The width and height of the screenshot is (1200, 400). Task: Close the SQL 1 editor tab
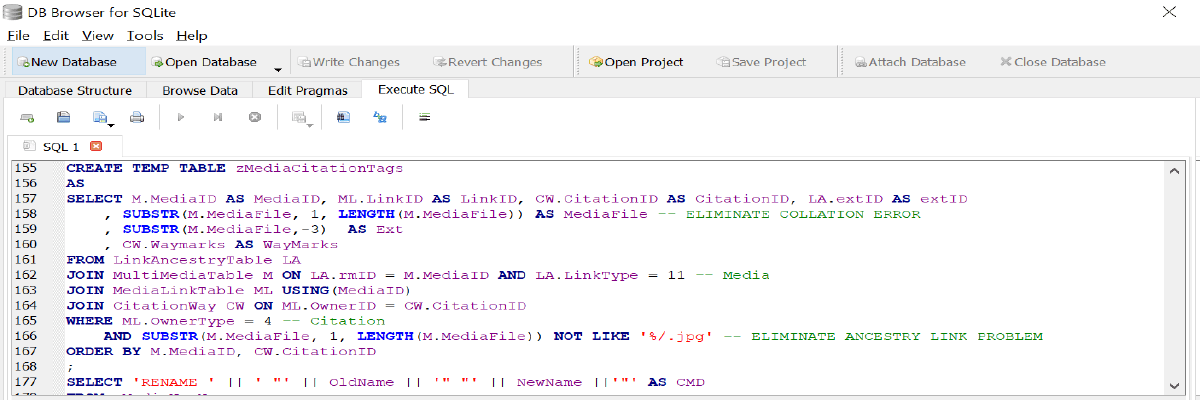96,146
